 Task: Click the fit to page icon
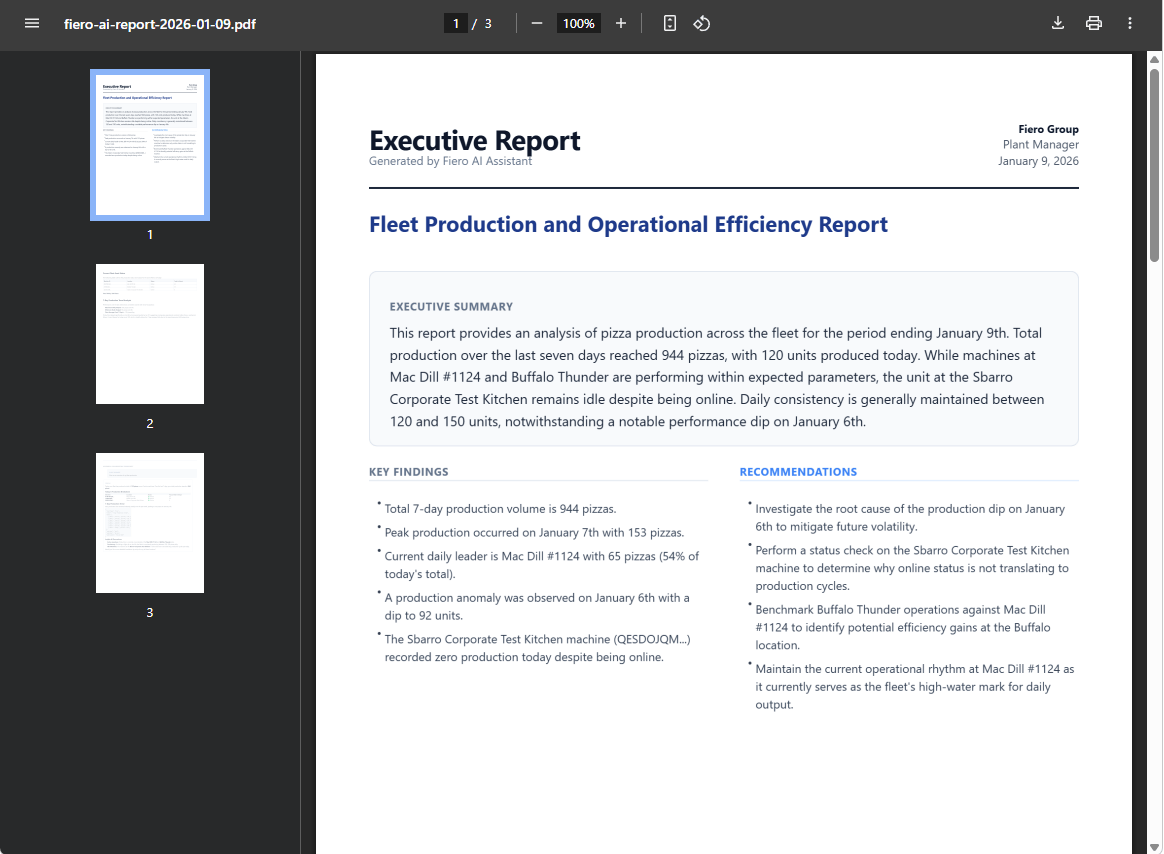coord(670,23)
